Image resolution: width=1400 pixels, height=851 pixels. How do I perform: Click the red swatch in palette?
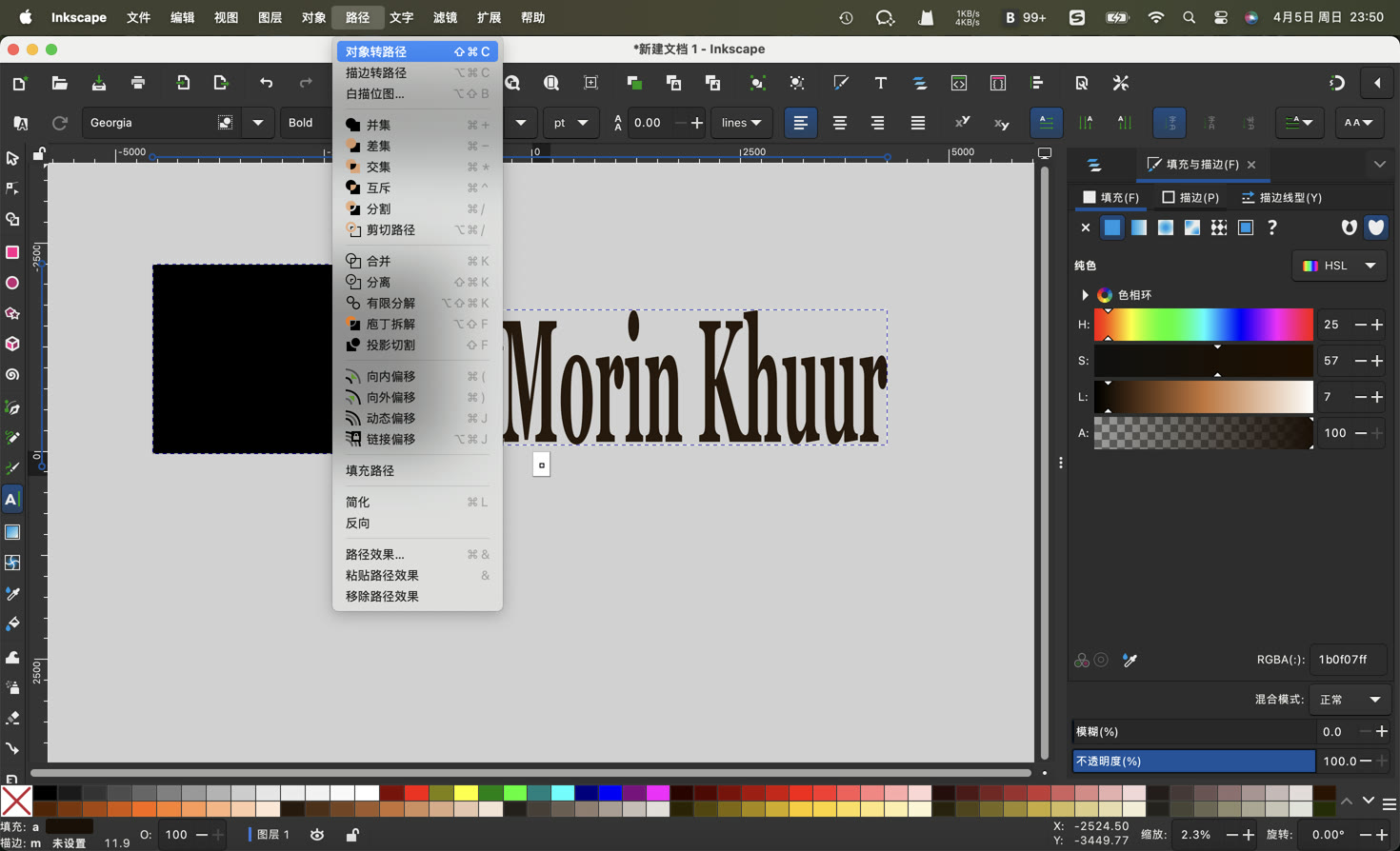click(x=416, y=793)
